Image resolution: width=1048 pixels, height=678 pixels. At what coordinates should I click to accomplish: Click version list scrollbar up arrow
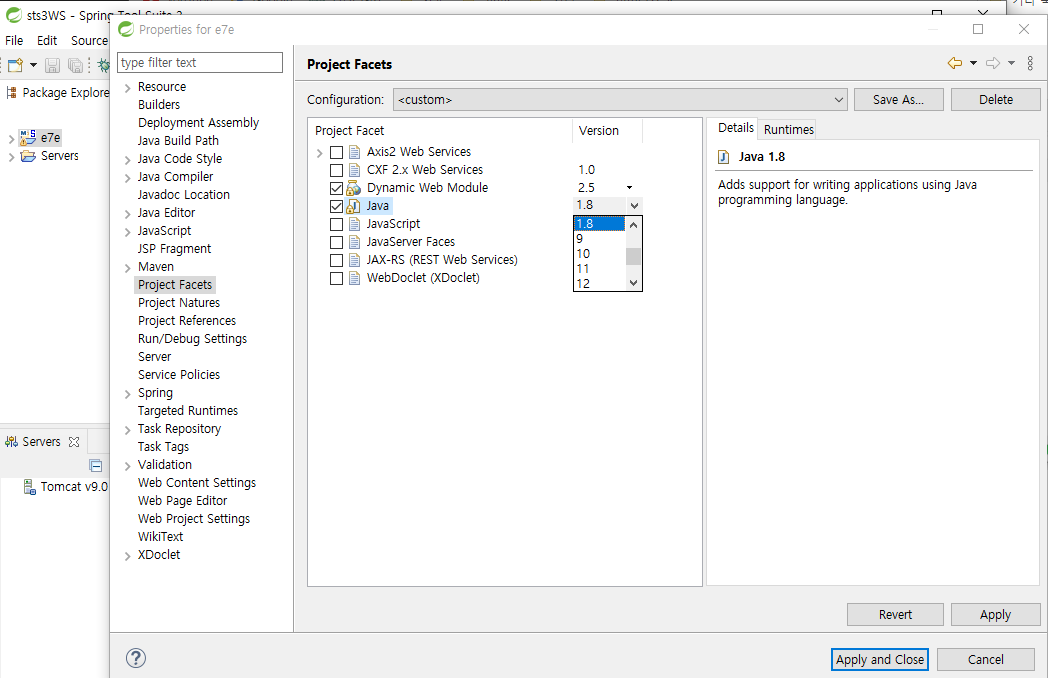coord(634,225)
